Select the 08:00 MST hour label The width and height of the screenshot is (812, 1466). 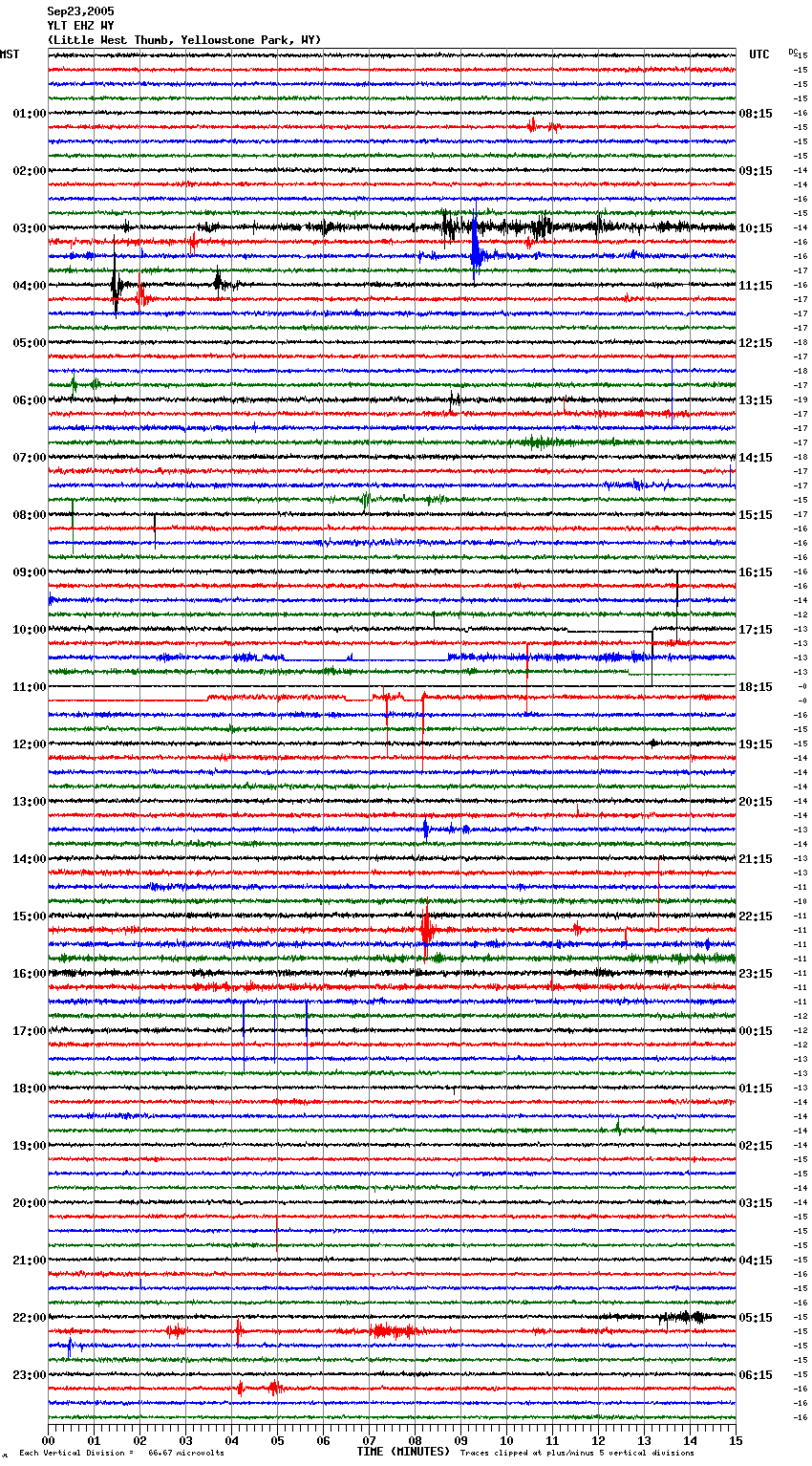click(x=30, y=515)
